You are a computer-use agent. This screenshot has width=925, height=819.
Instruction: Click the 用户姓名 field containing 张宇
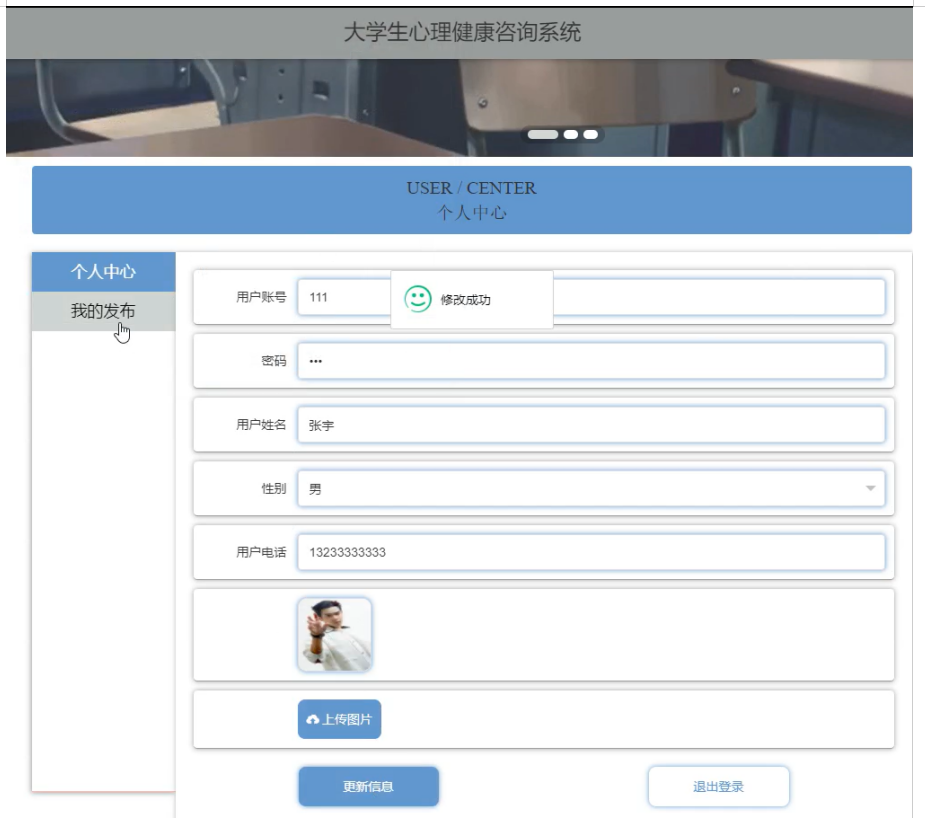[x=591, y=425]
